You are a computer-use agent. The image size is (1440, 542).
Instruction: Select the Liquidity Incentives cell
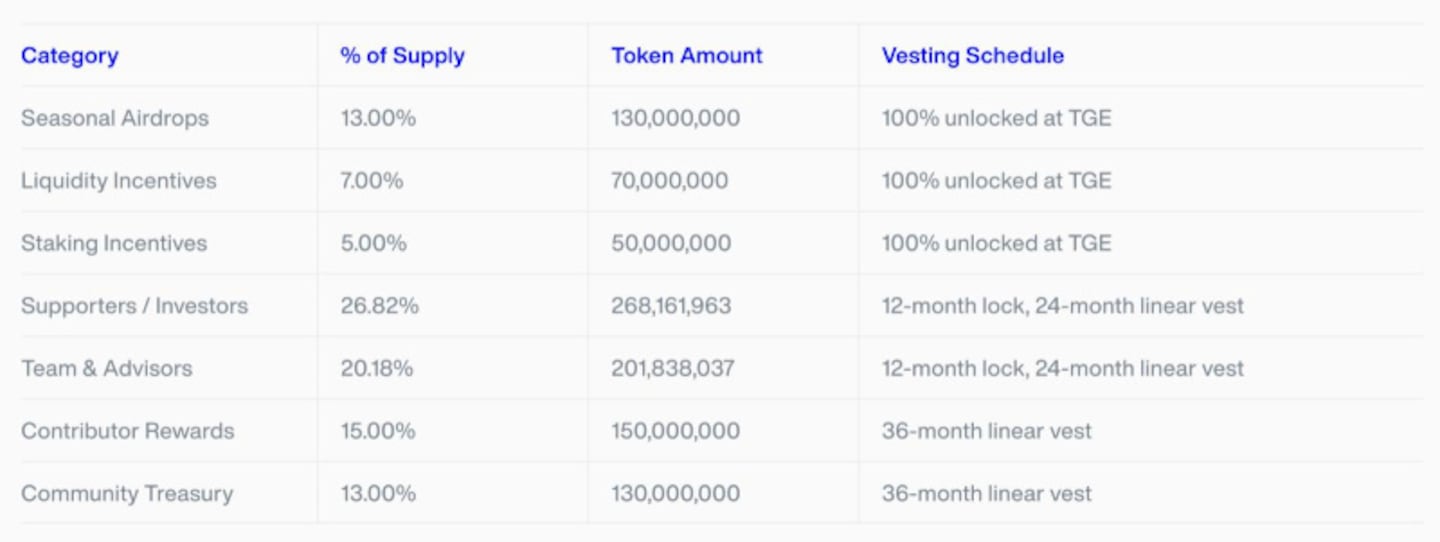tap(119, 181)
